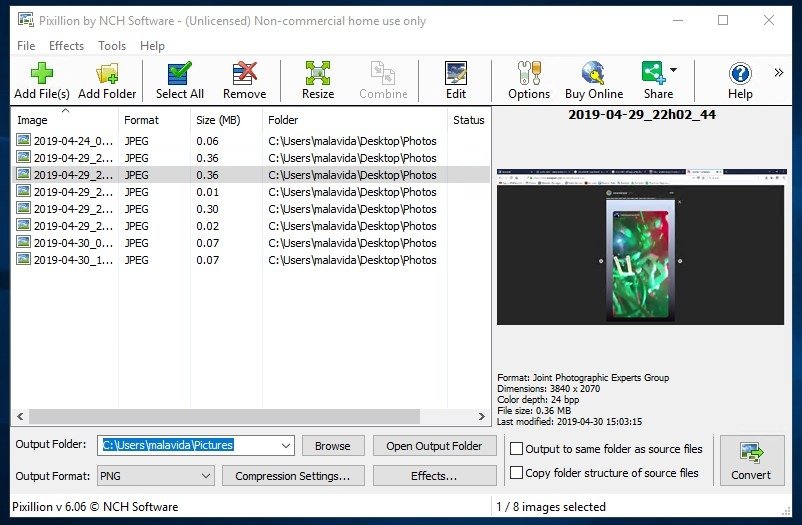The height and width of the screenshot is (525, 802).
Task: Click image icon of the 0.30 MB row
Action: click(23, 208)
